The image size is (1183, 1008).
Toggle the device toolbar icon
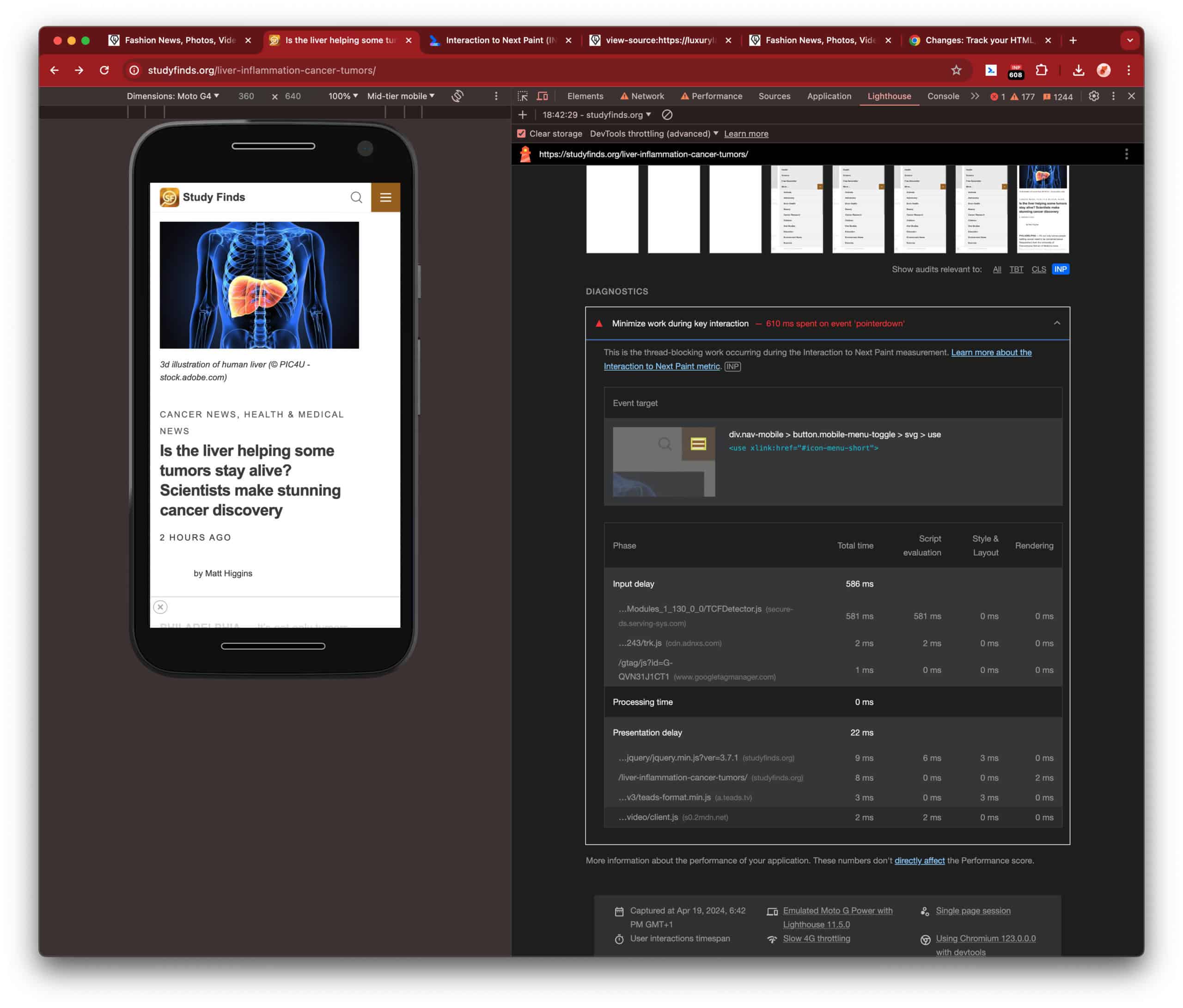tap(543, 96)
